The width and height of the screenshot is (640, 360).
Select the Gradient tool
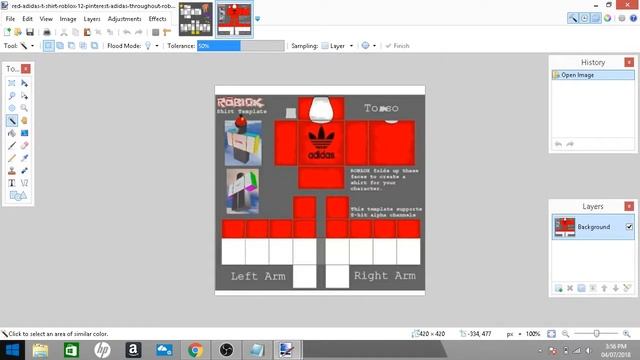click(24, 133)
